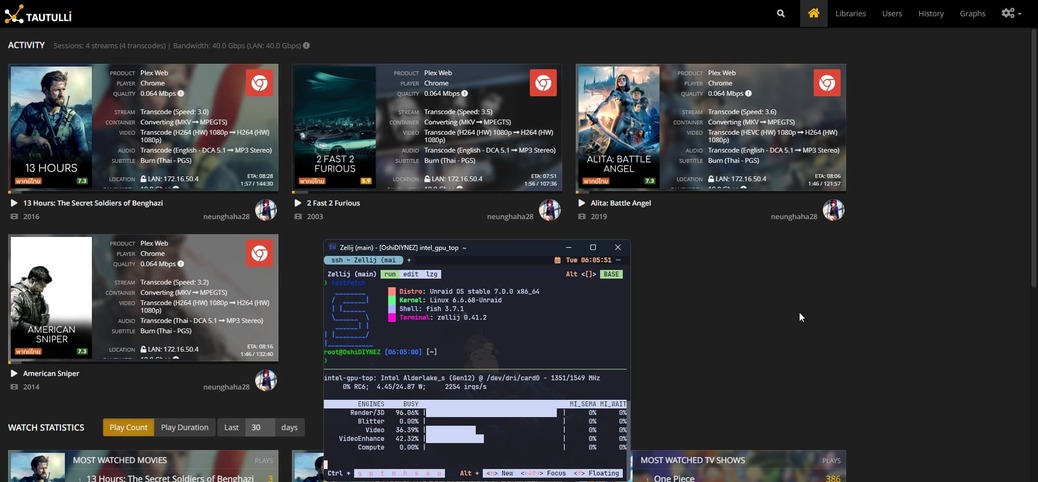Click the Chrome platform icon on Alita card

pos(827,83)
